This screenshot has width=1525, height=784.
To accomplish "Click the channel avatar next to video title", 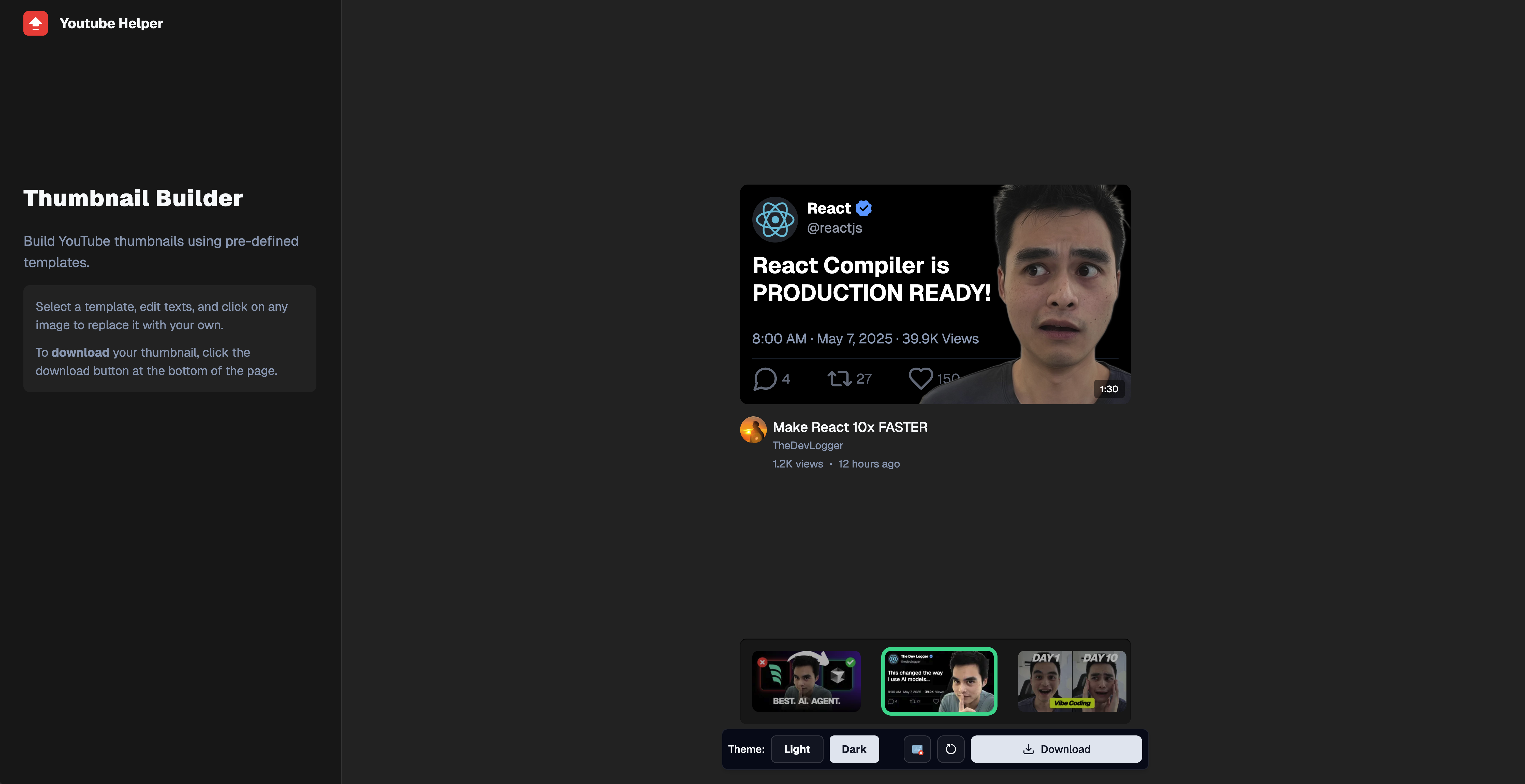I will (x=753, y=430).
